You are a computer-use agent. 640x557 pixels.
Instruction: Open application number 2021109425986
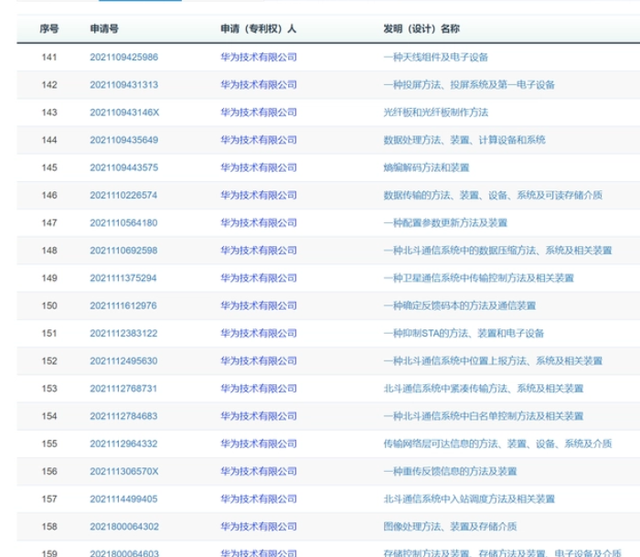pyautogui.click(x=124, y=57)
